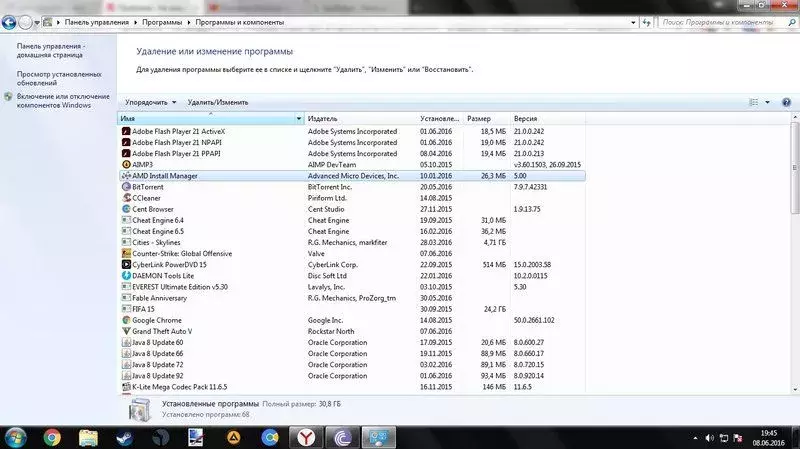Click the CCleaner program icon
This screenshot has width=800, height=449.
(x=126, y=198)
